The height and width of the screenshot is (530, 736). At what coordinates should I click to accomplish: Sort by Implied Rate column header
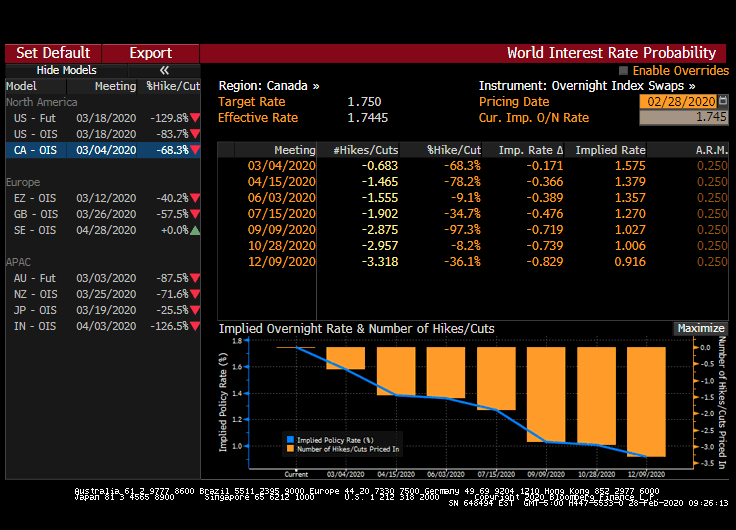[x=606, y=150]
